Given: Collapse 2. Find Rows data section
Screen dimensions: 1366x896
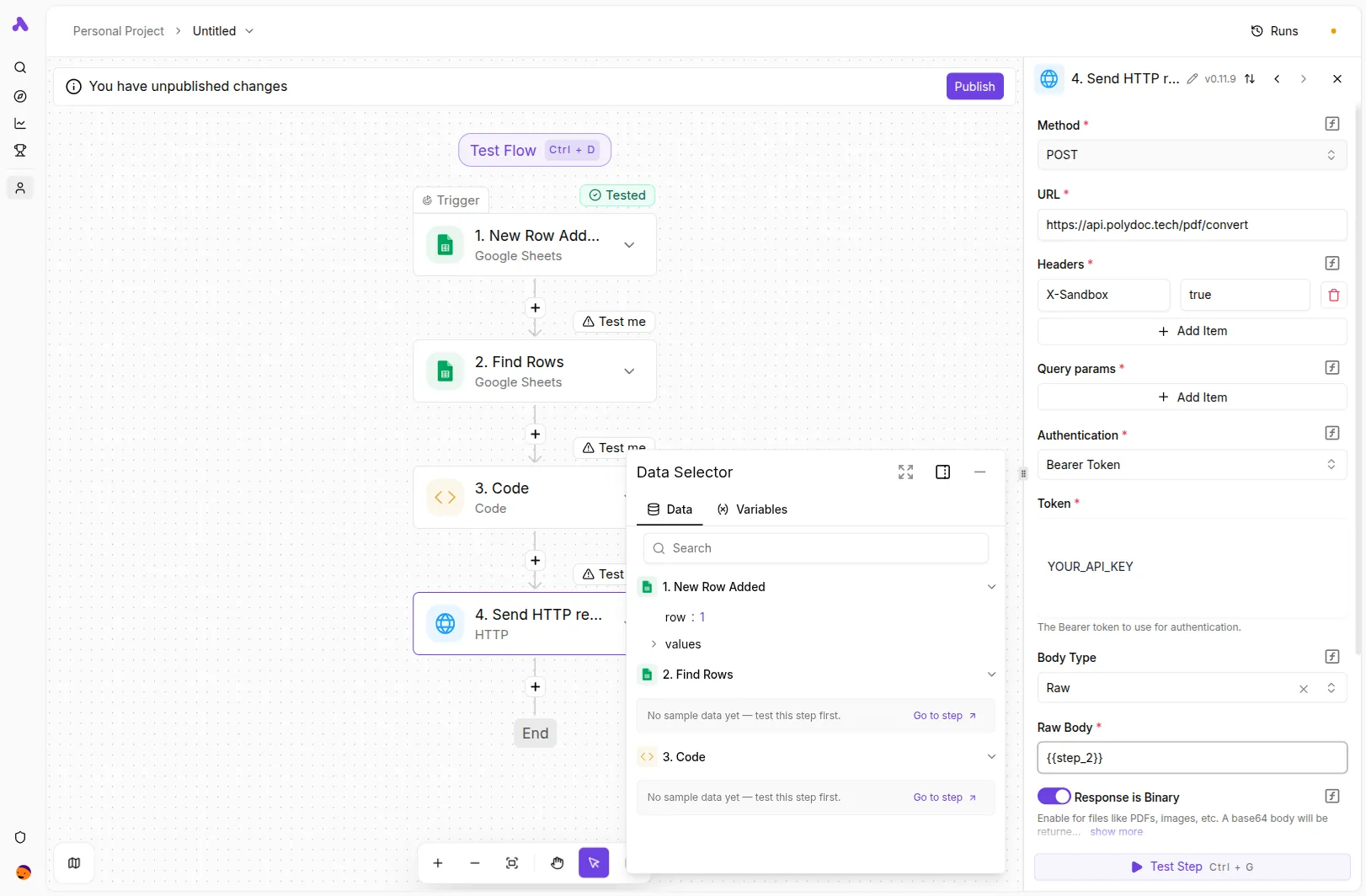Looking at the screenshot, I should [991, 675].
